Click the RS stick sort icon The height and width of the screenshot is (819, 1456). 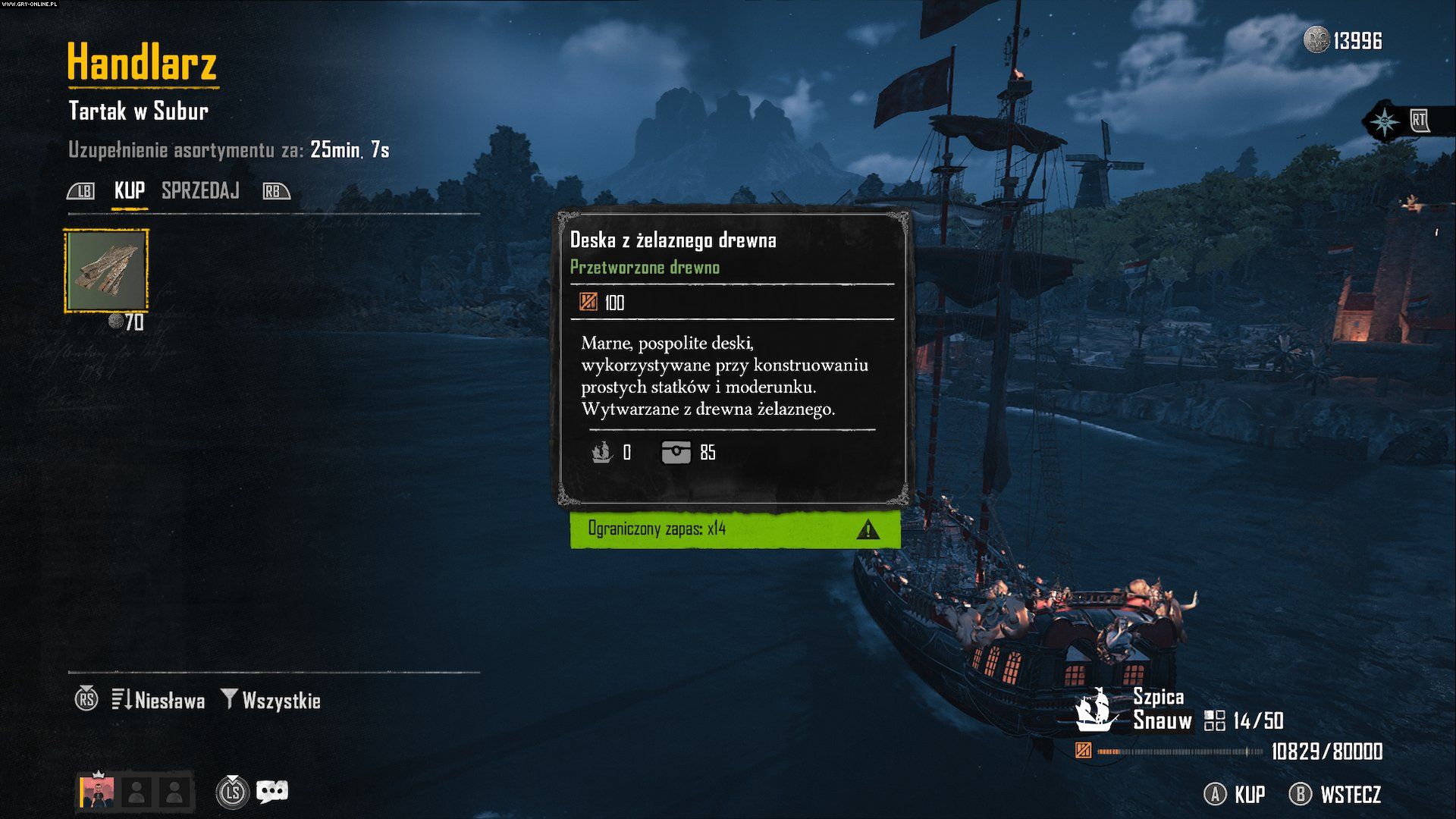pos(86,698)
